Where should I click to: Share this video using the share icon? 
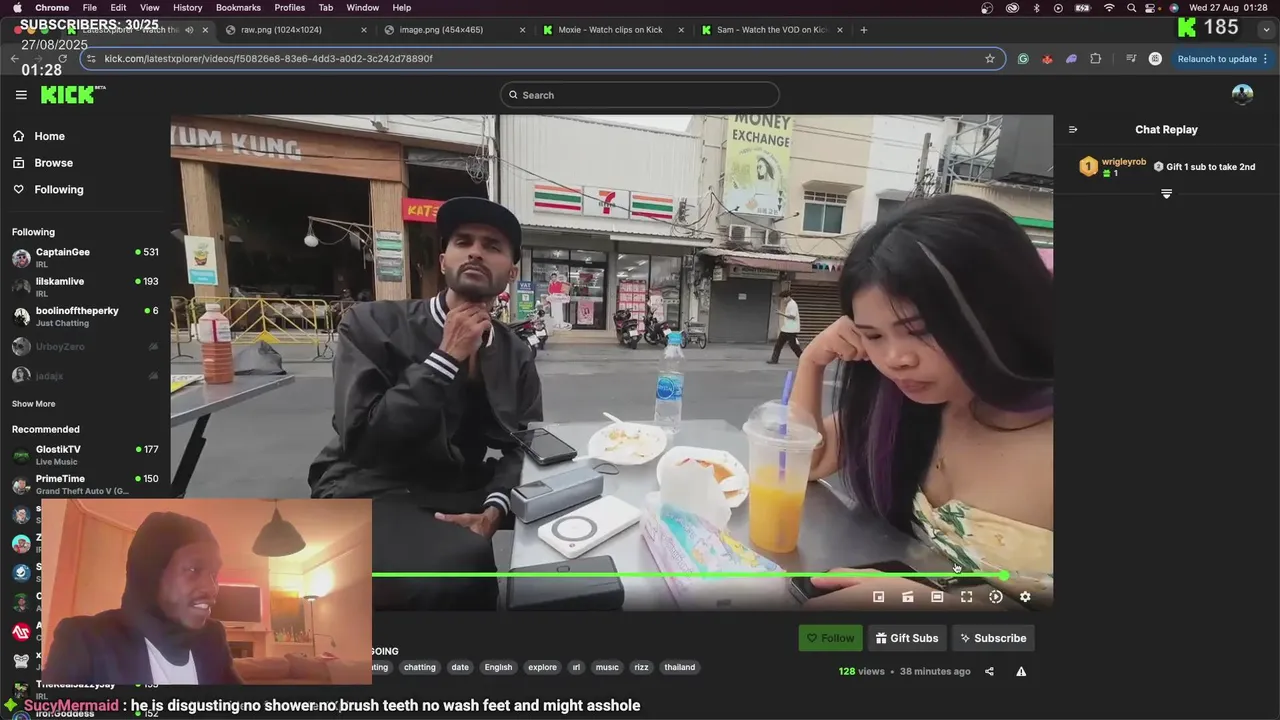989,671
